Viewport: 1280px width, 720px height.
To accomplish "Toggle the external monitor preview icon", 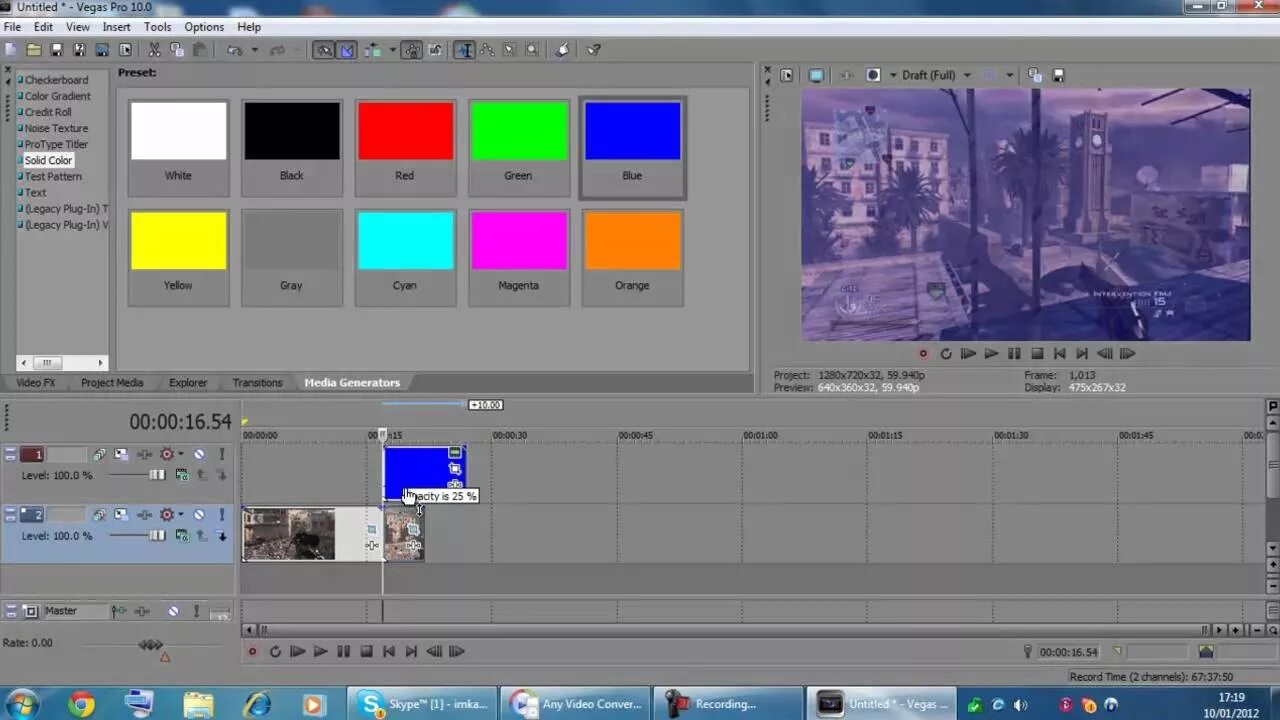I will click(x=816, y=75).
